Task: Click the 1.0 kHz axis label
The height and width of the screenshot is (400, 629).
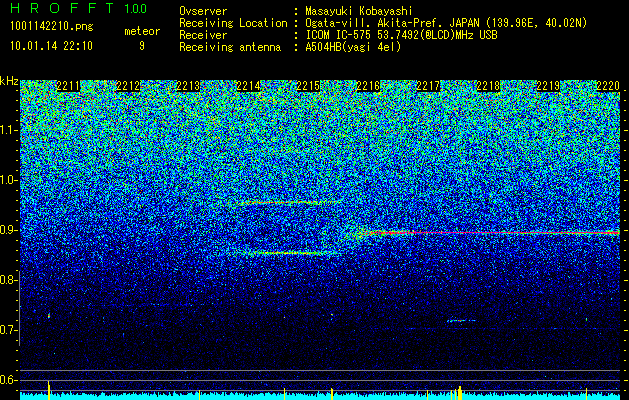Action: [8, 181]
